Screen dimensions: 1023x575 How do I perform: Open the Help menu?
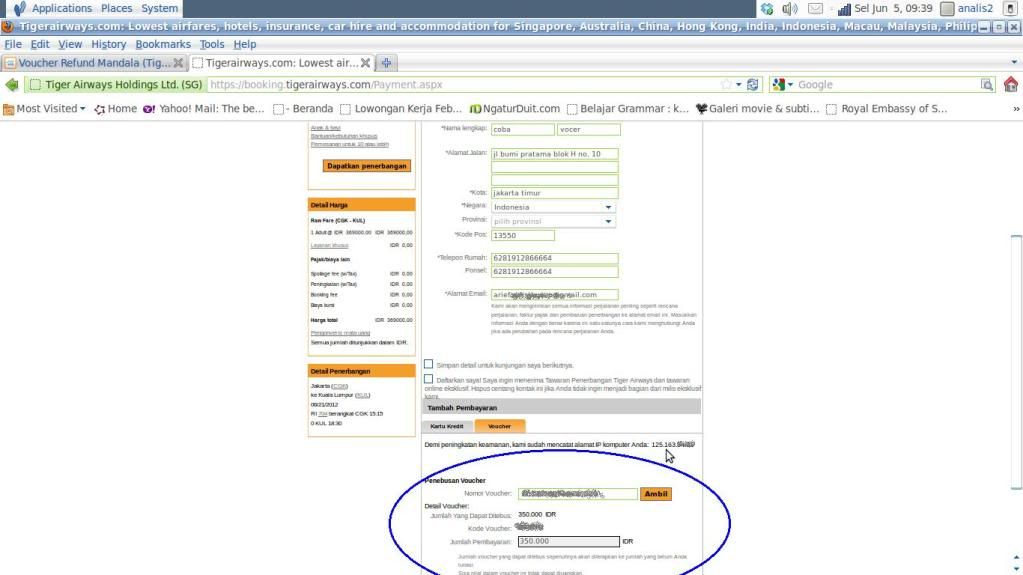pyautogui.click(x=245, y=44)
